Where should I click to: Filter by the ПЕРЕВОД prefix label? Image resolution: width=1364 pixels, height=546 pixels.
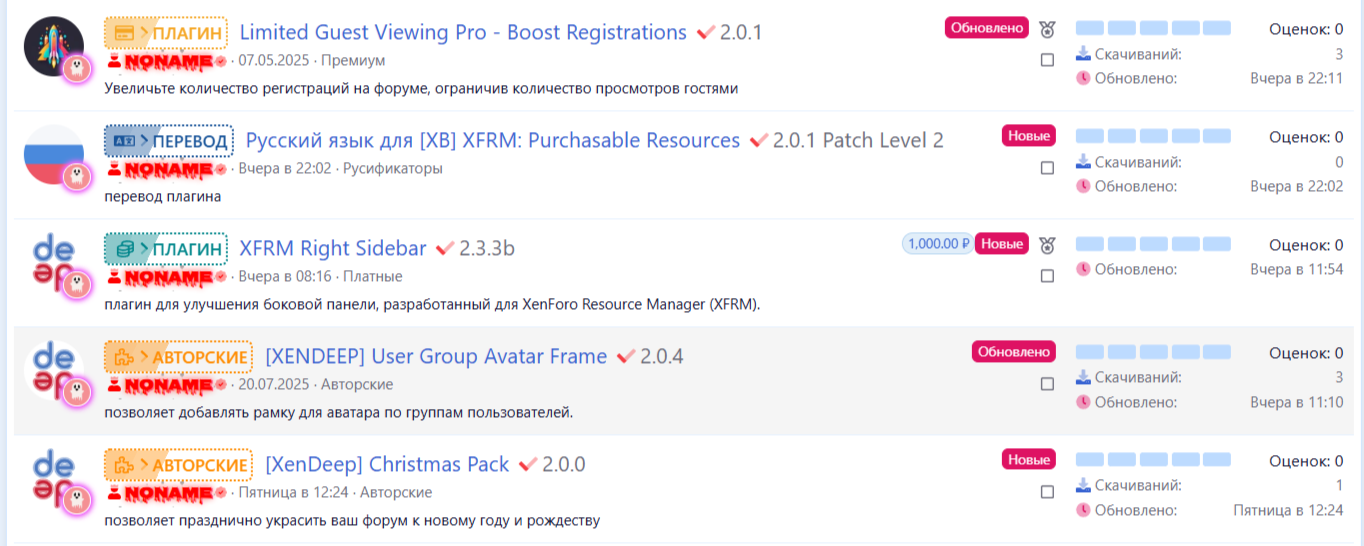pyautogui.click(x=168, y=141)
